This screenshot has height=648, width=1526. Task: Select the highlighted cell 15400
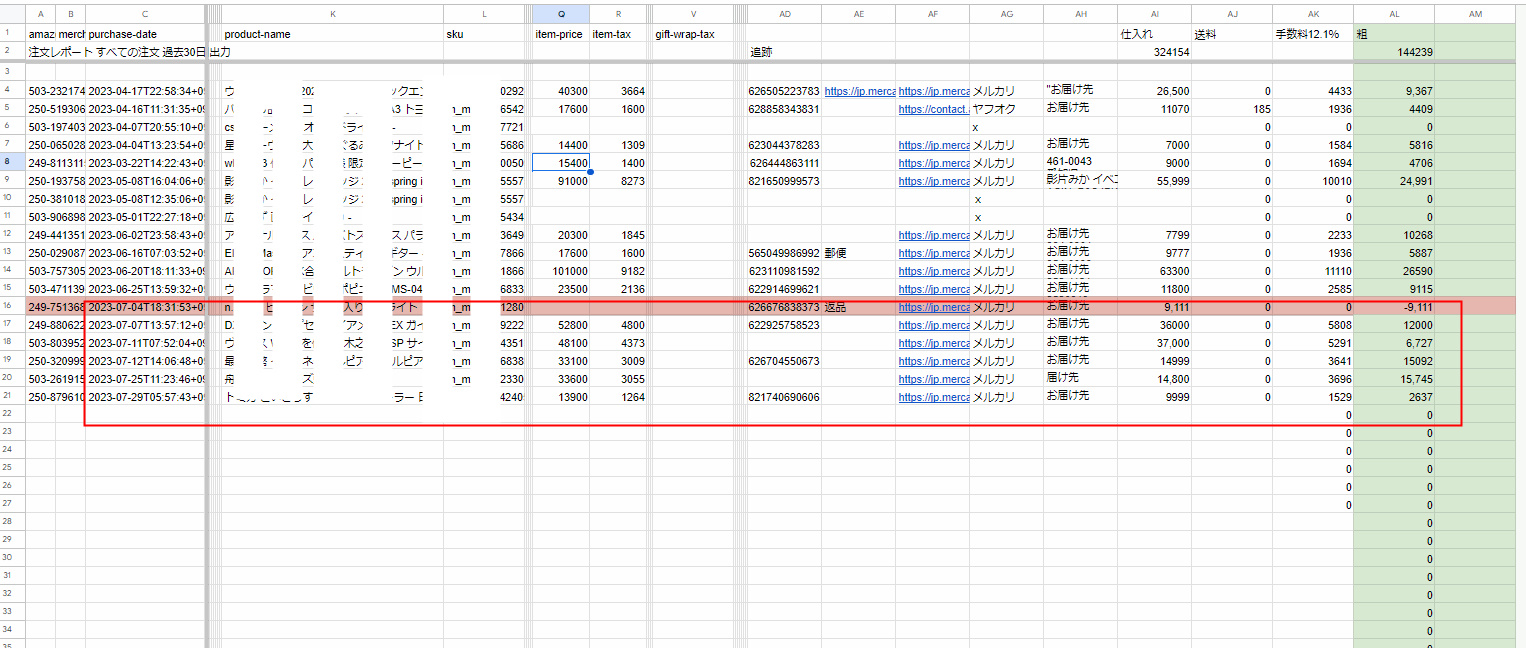pos(560,163)
